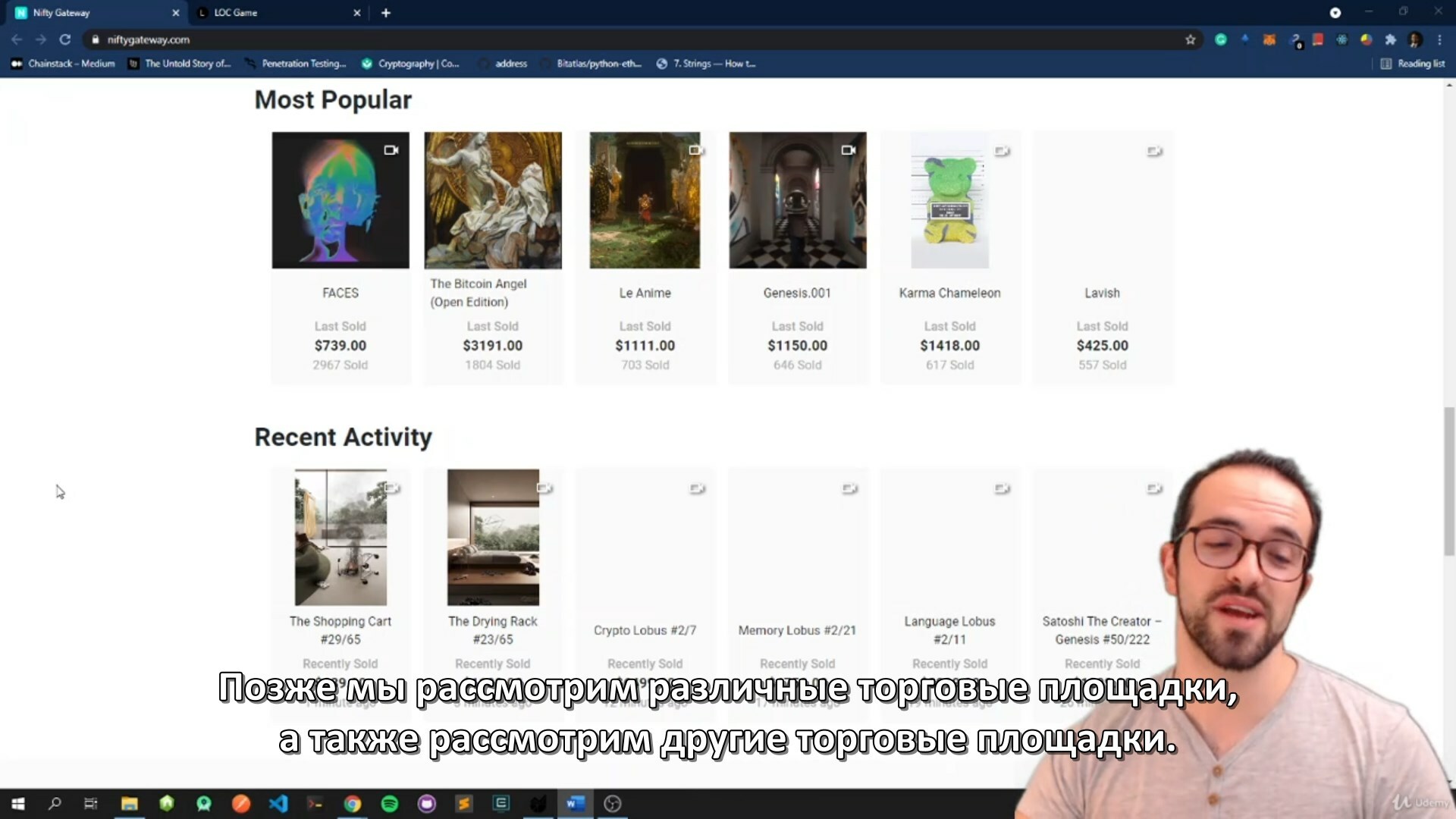Open the FACES artwork thumbnail
Screen dimensions: 1456x819
tap(340, 200)
